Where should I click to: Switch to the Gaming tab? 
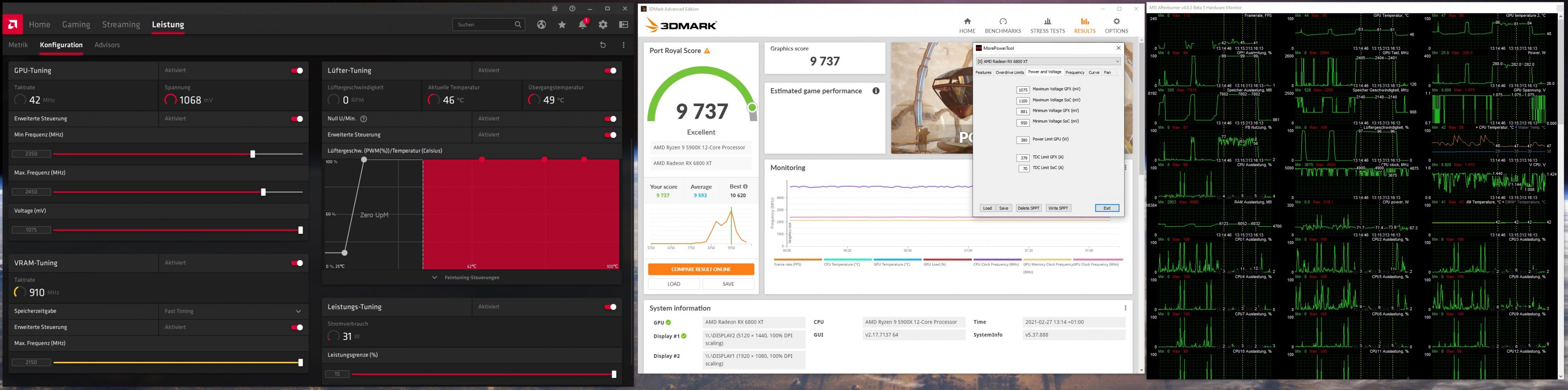(76, 24)
